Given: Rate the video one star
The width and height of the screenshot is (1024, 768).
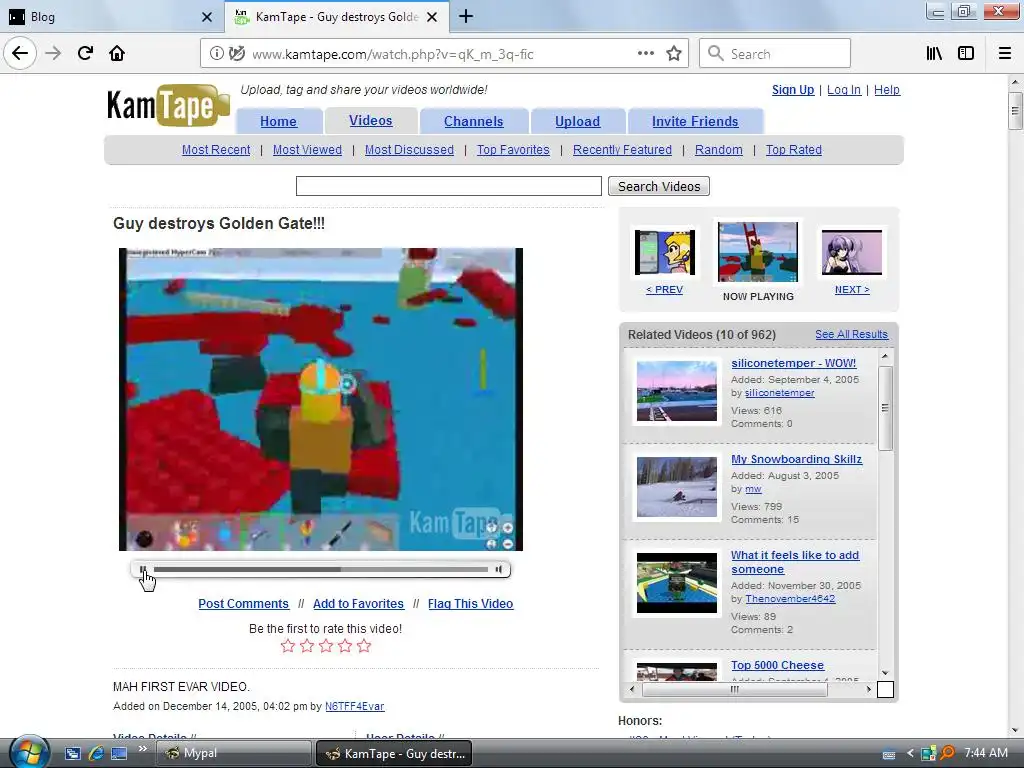Looking at the screenshot, I should [287, 646].
